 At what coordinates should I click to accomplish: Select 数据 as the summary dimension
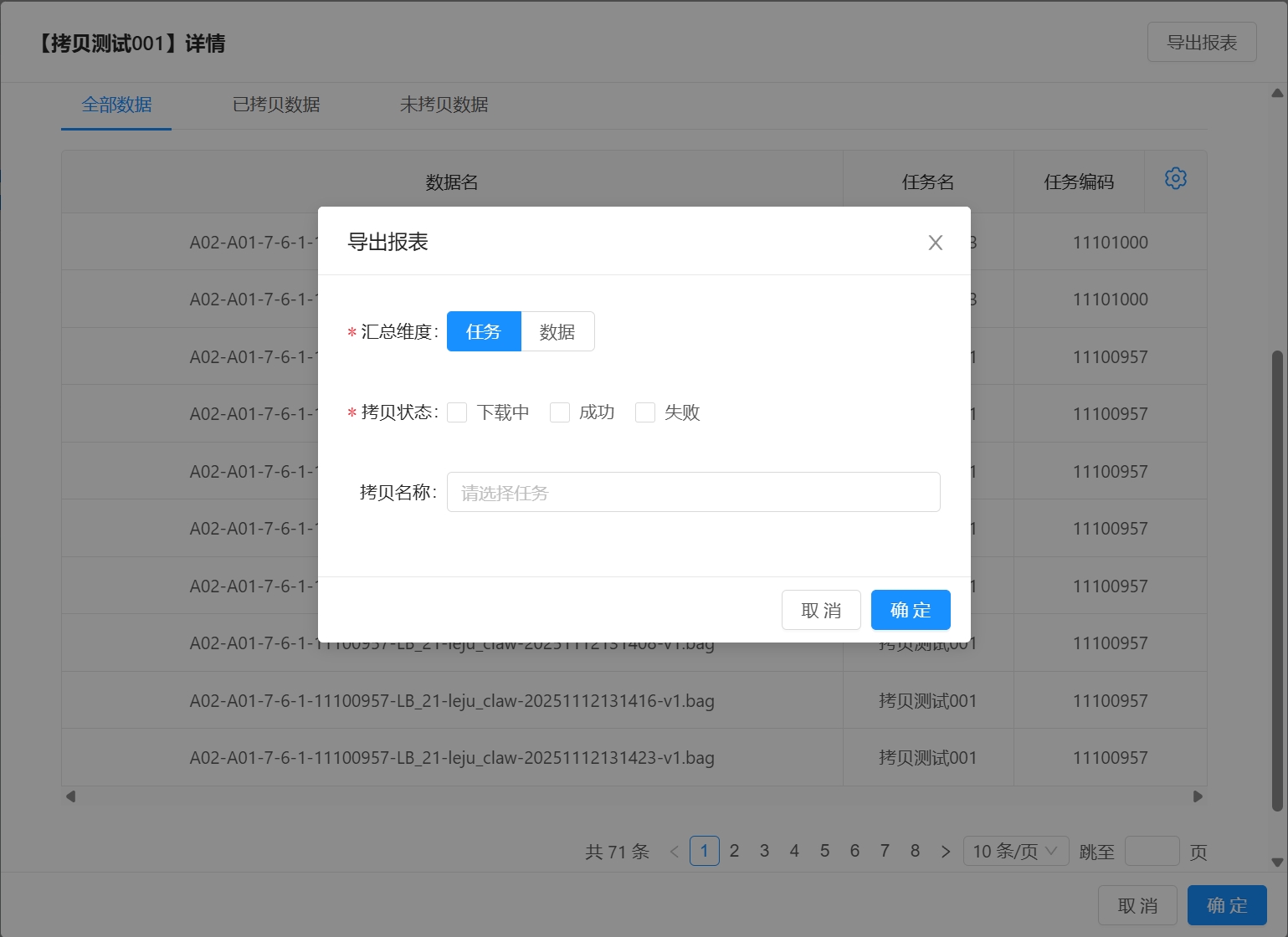[557, 332]
